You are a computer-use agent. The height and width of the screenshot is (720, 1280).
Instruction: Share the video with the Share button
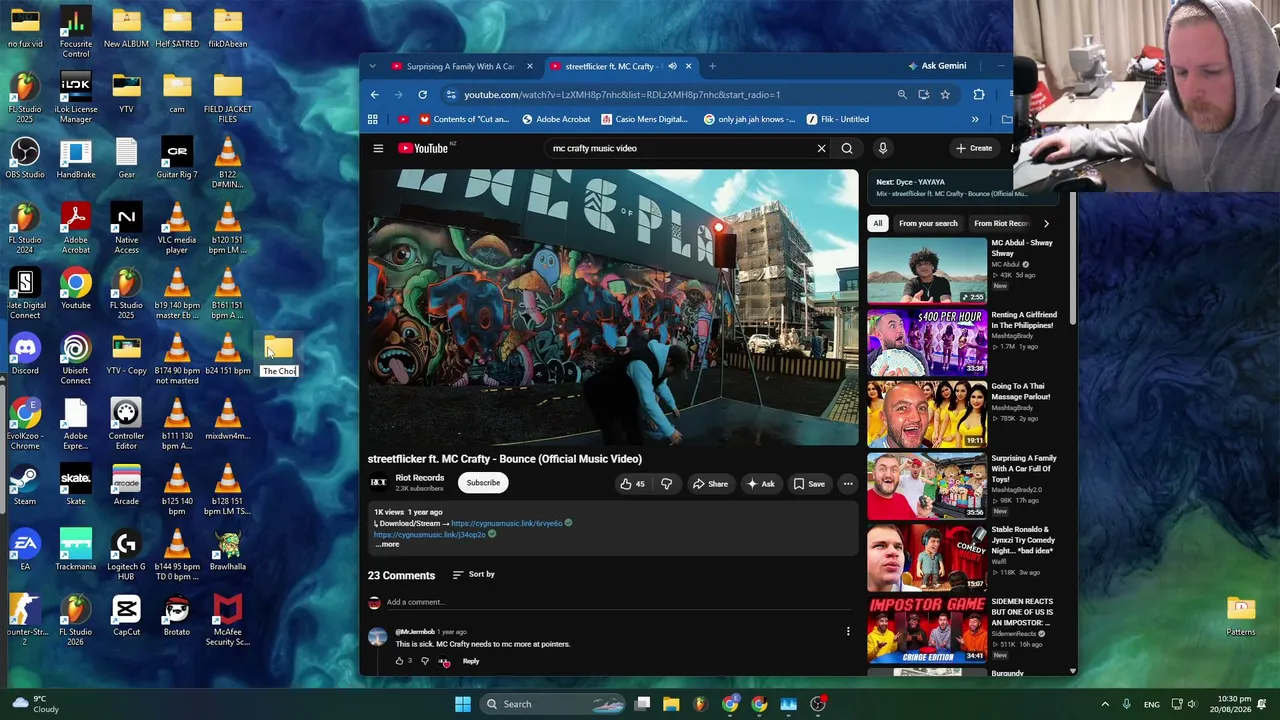710,484
